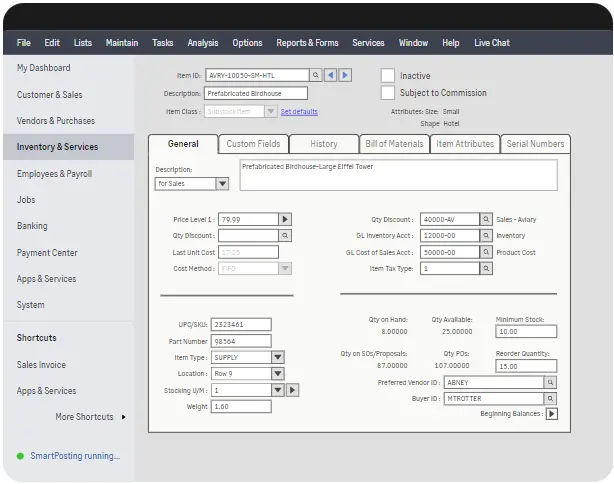Enable Subject to Commission checkbox
Screen dimensions: 614x484
click(388, 93)
